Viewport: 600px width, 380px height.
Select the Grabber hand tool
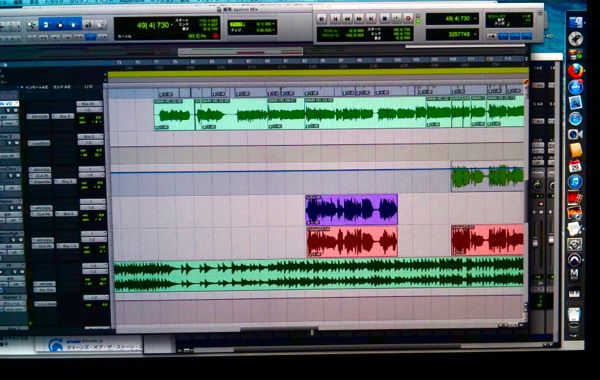point(73,25)
